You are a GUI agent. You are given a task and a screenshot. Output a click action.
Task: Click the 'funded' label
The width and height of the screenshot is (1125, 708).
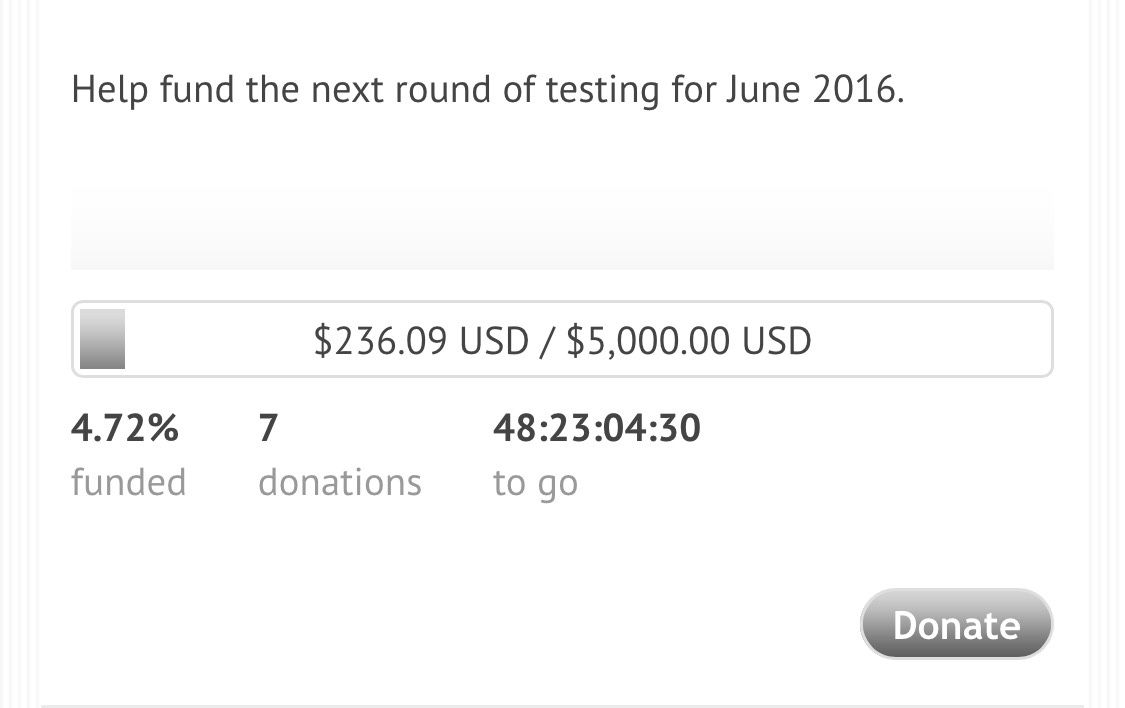[128, 482]
